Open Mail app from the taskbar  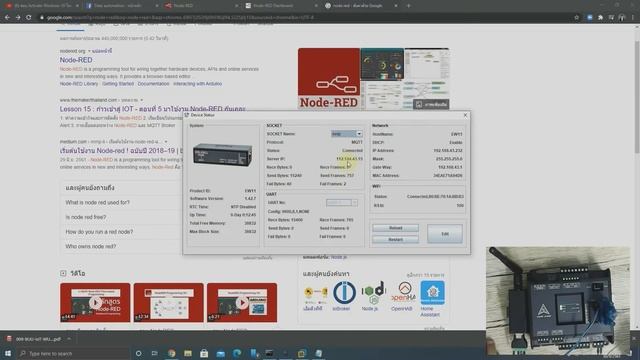click(220, 353)
